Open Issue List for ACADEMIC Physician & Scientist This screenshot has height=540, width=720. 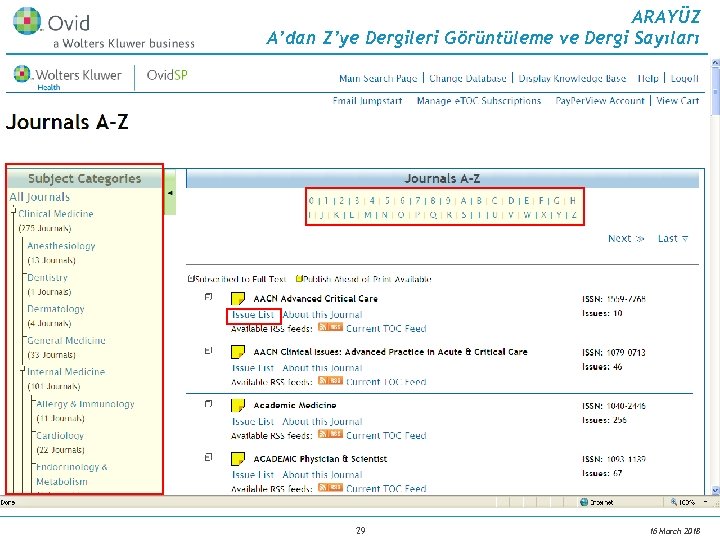(x=253, y=474)
